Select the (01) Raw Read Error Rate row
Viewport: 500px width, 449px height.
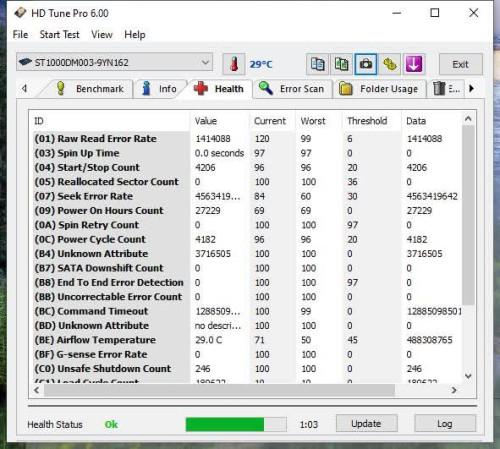point(246,138)
